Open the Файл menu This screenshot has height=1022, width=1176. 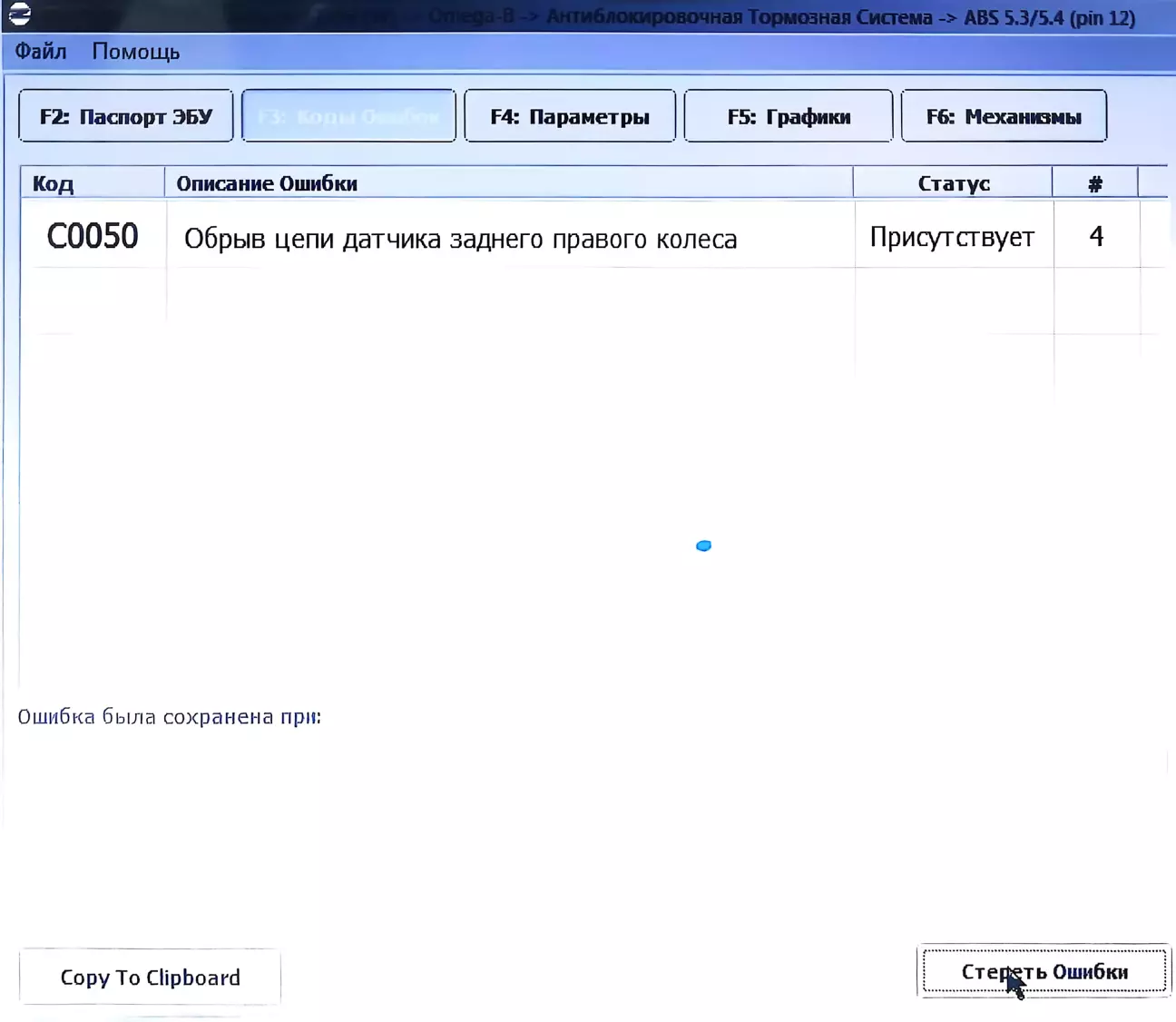[41, 52]
